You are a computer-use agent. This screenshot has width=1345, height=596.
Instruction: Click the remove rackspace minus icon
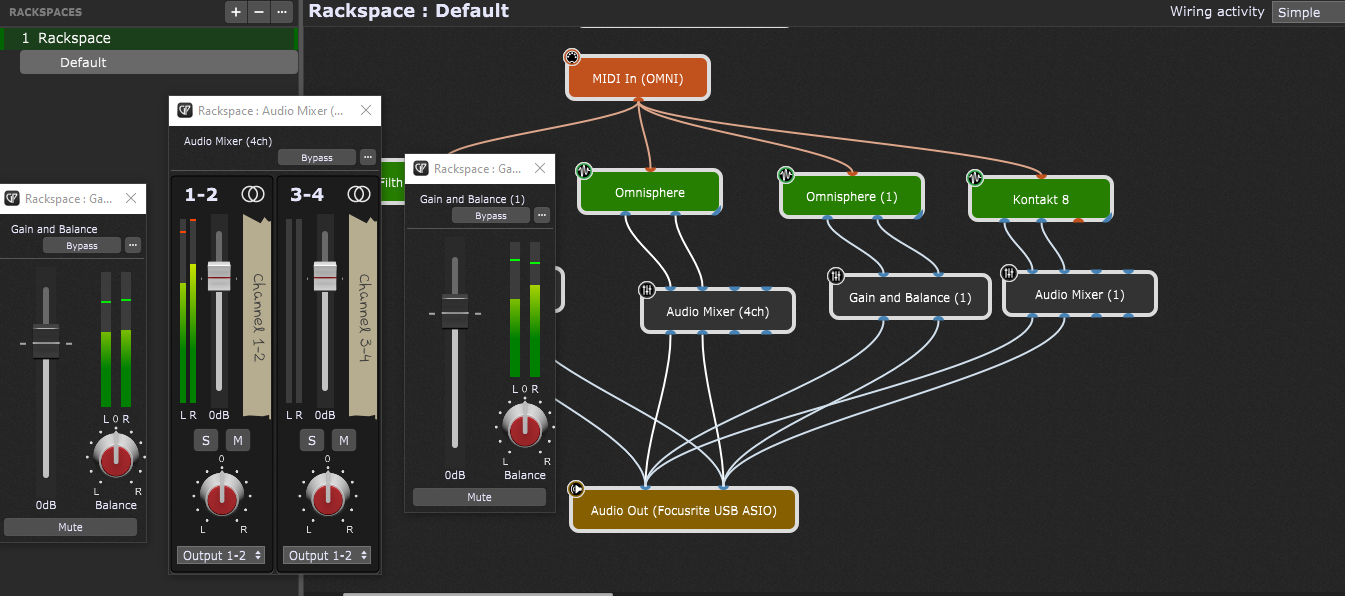[x=258, y=12]
